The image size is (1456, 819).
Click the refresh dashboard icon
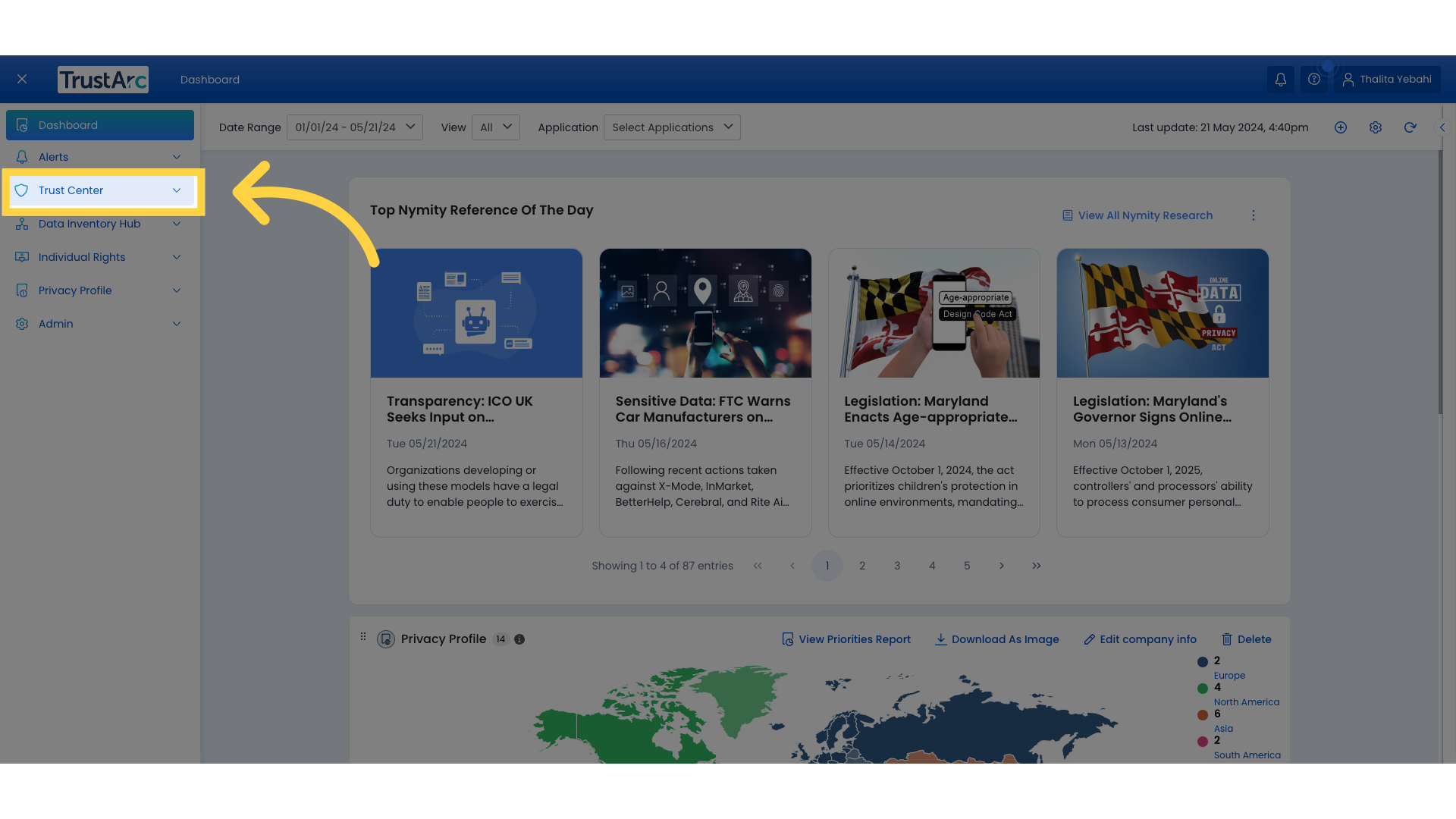pyautogui.click(x=1410, y=127)
